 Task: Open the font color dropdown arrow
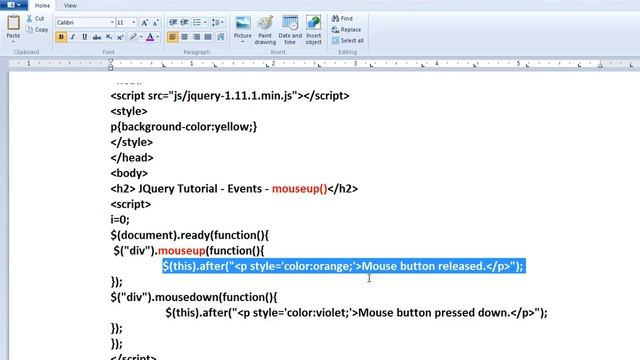pyautogui.click(x=158, y=37)
